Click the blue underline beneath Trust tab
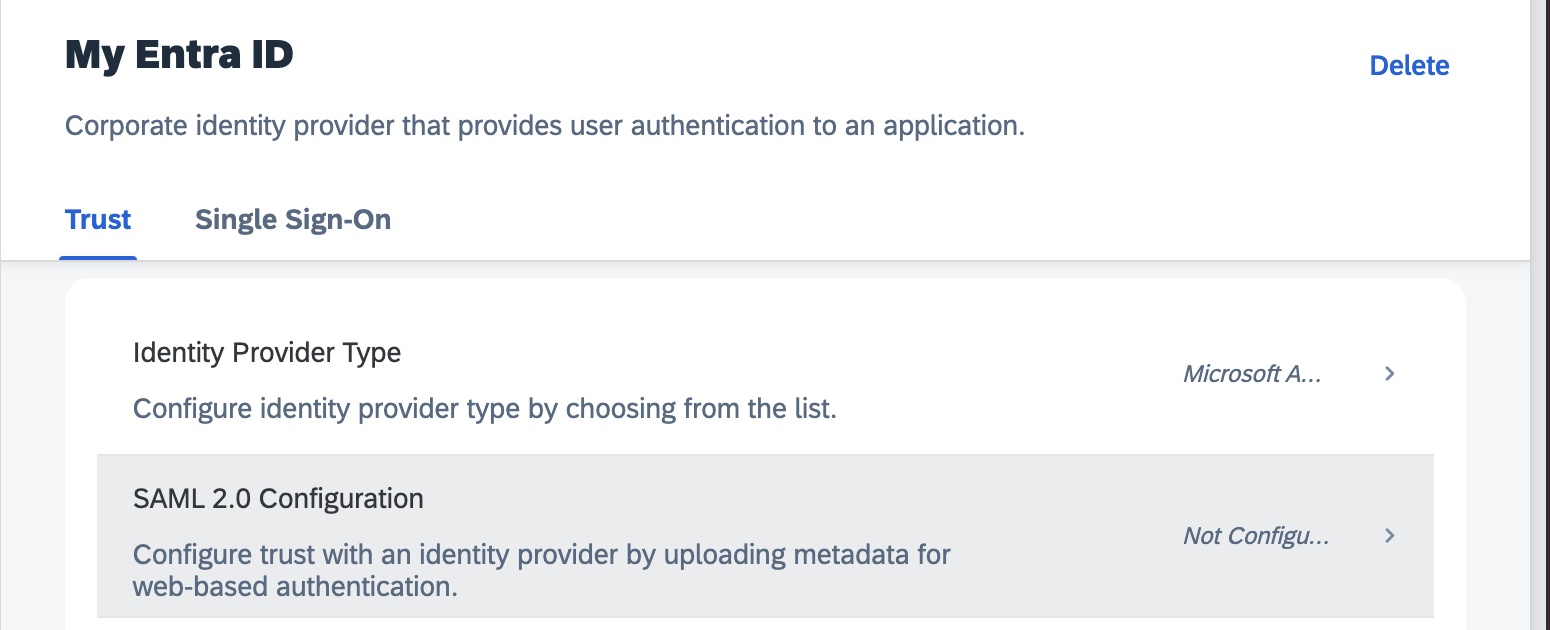1550x630 pixels. [x=98, y=257]
